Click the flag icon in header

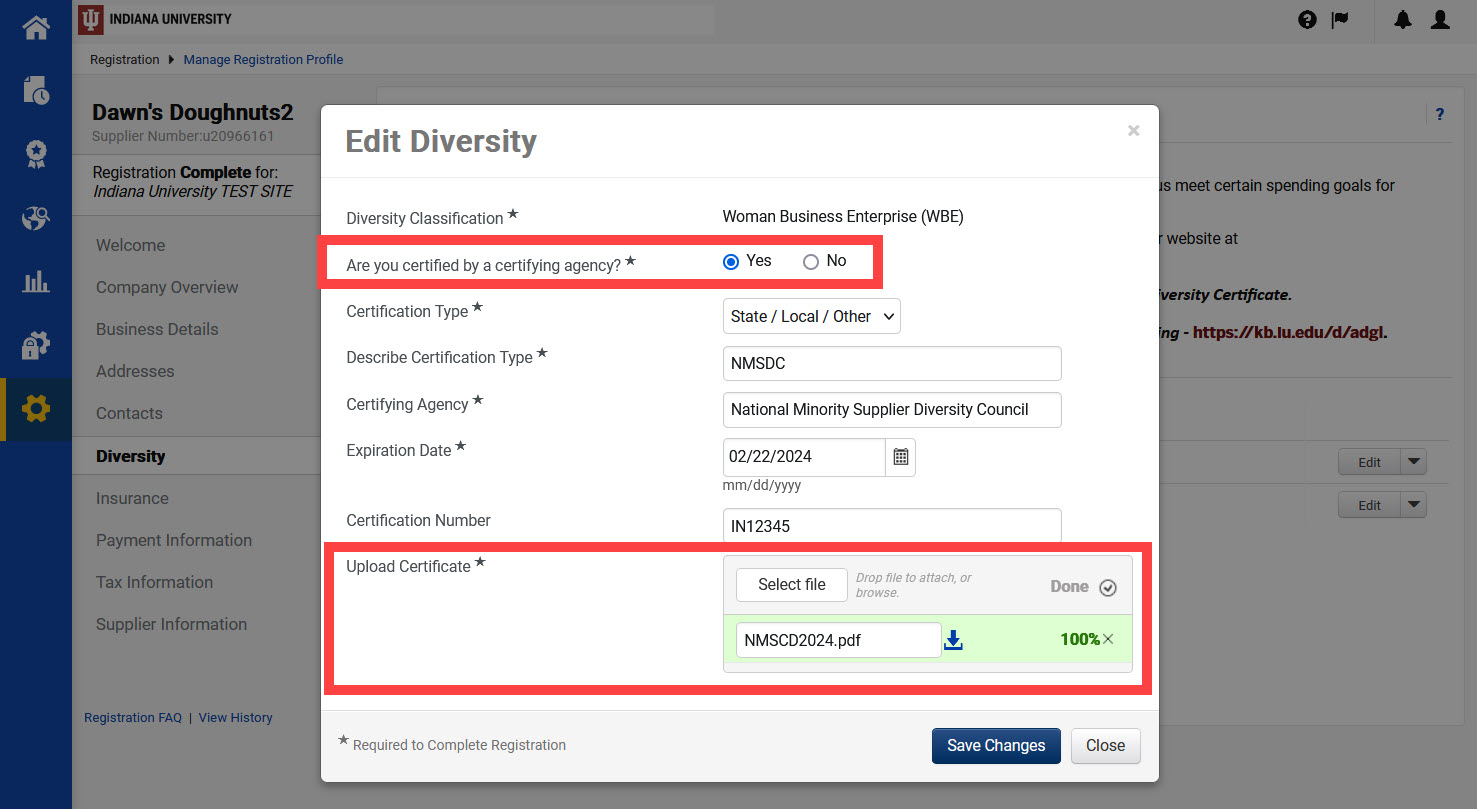(1340, 19)
